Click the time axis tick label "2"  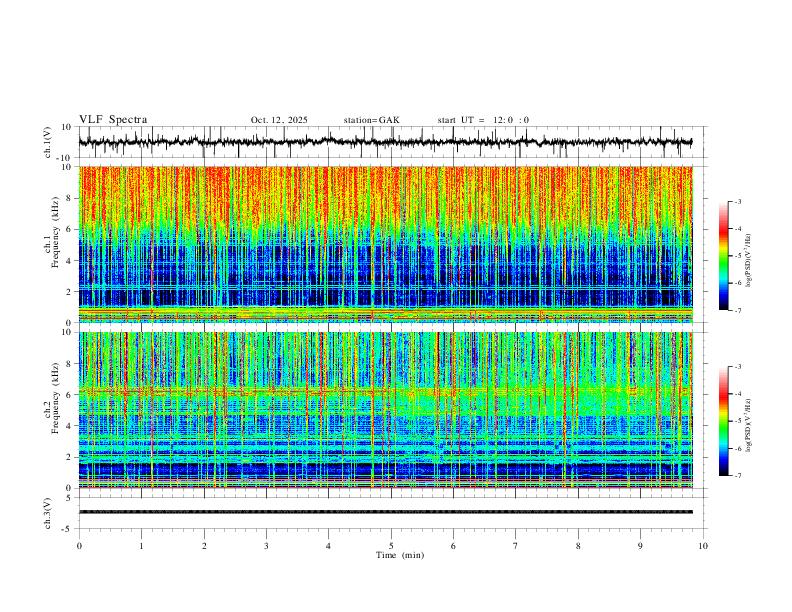click(204, 546)
